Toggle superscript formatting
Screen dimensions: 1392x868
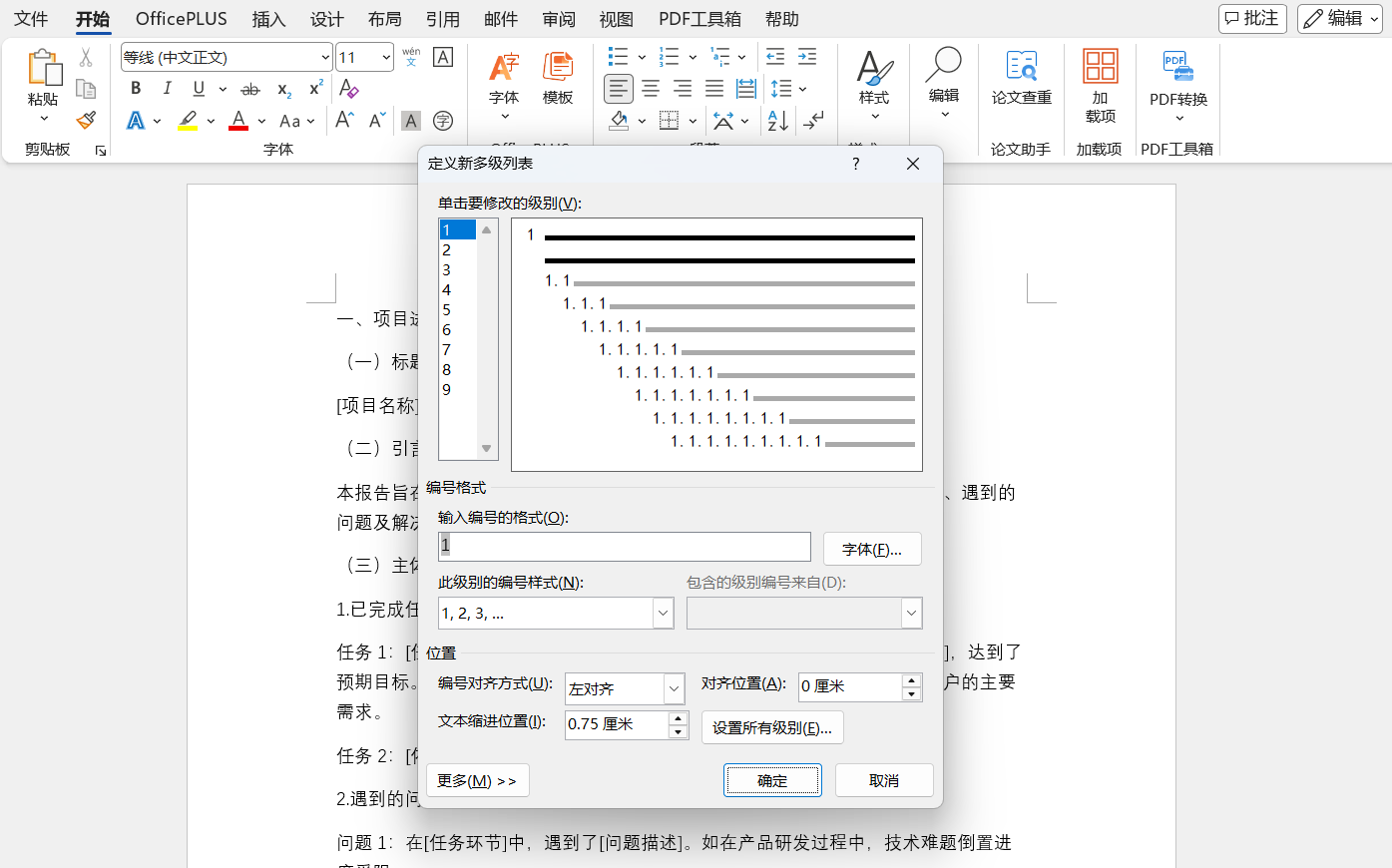coord(315,89)
